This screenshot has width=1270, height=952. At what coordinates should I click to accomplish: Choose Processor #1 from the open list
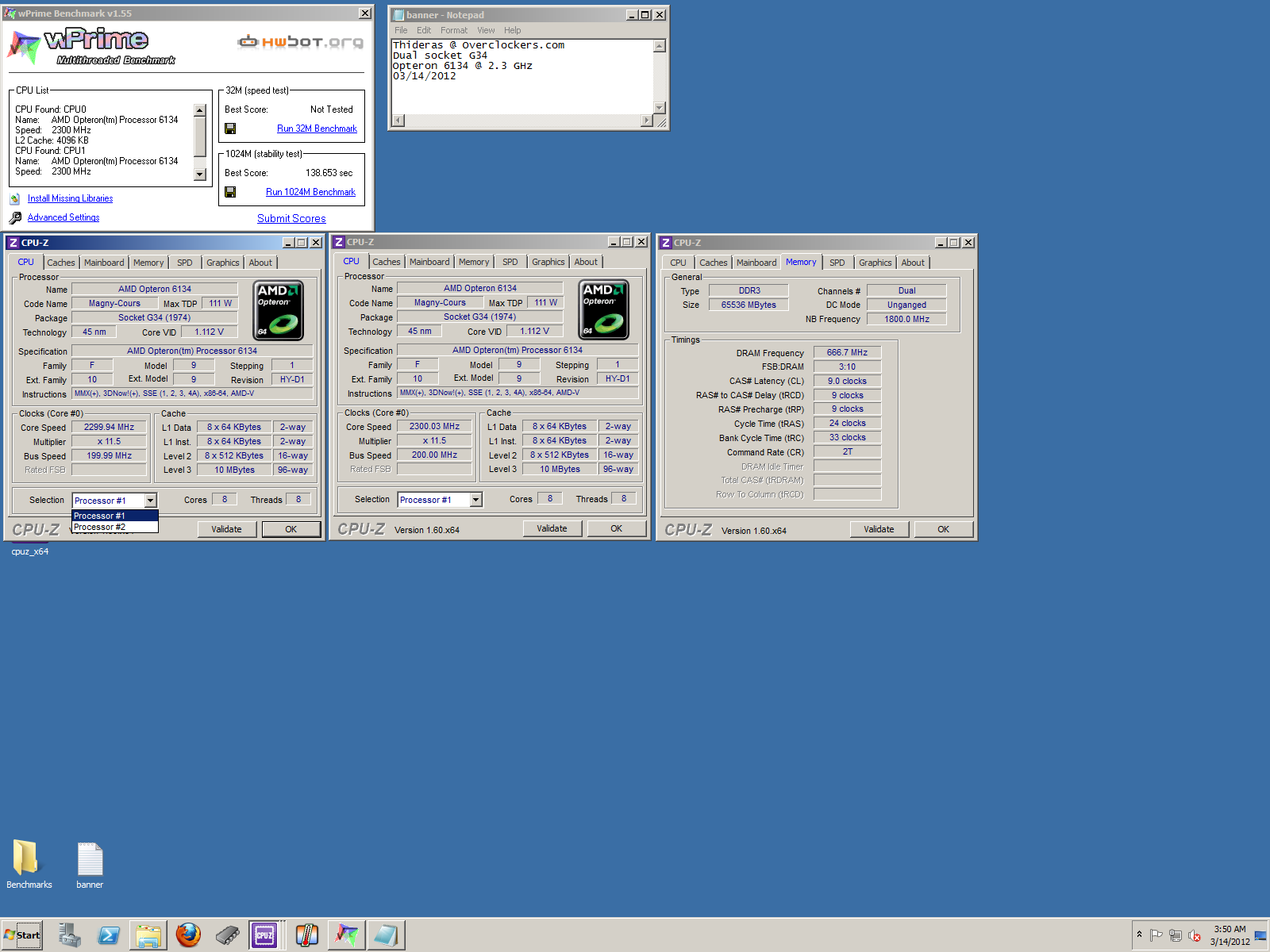click(x=115, y=516)
